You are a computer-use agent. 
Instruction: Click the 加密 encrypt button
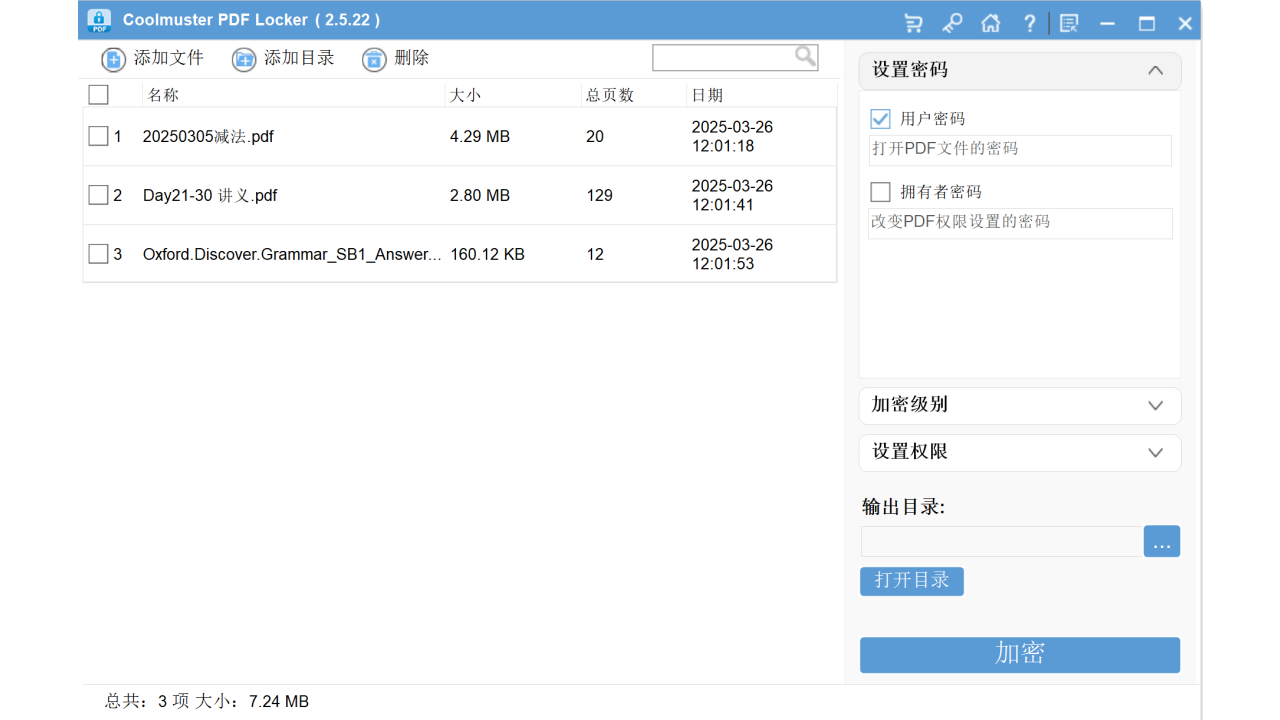[1019, 655]
